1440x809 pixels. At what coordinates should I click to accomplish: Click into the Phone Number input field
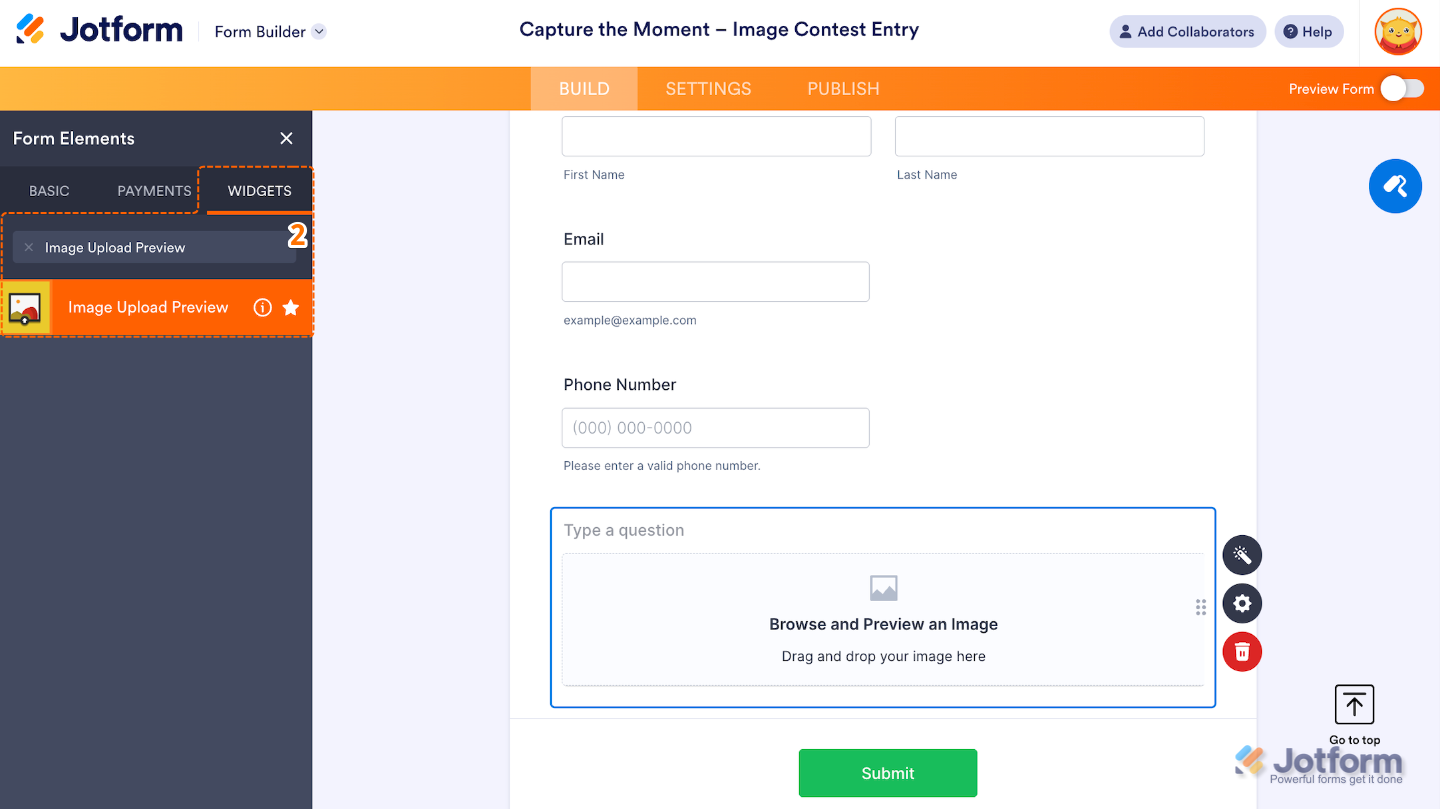[715, 427]
